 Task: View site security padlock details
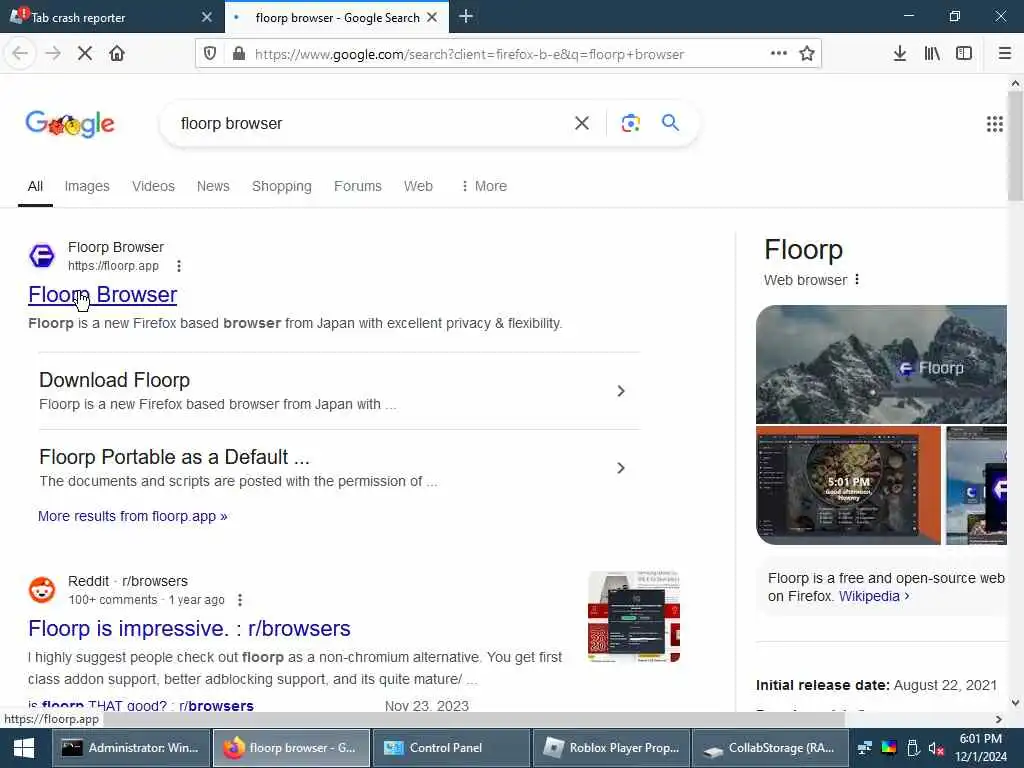tap(239, 54)
